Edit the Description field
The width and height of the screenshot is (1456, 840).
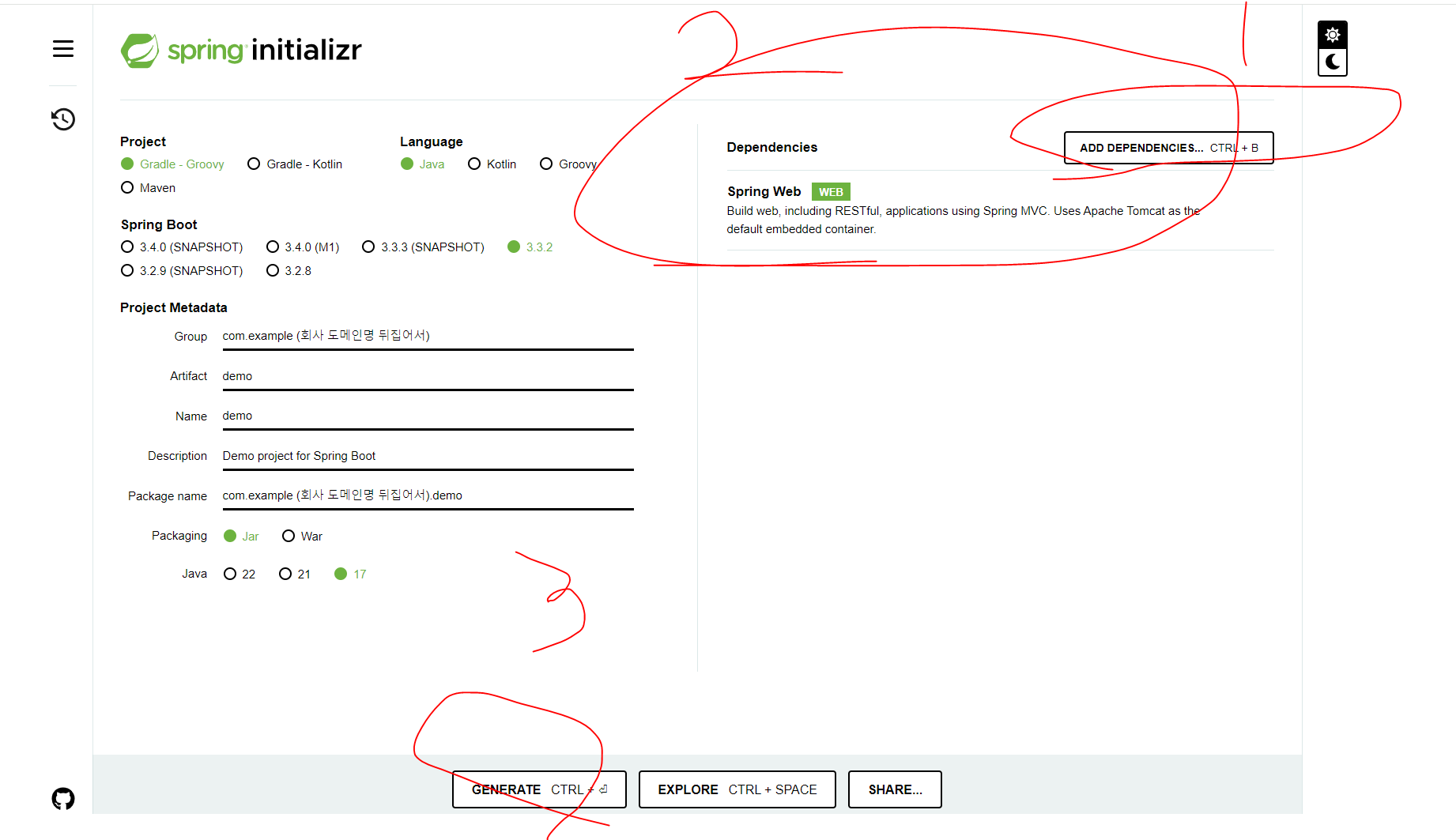[x=428, y=456]
